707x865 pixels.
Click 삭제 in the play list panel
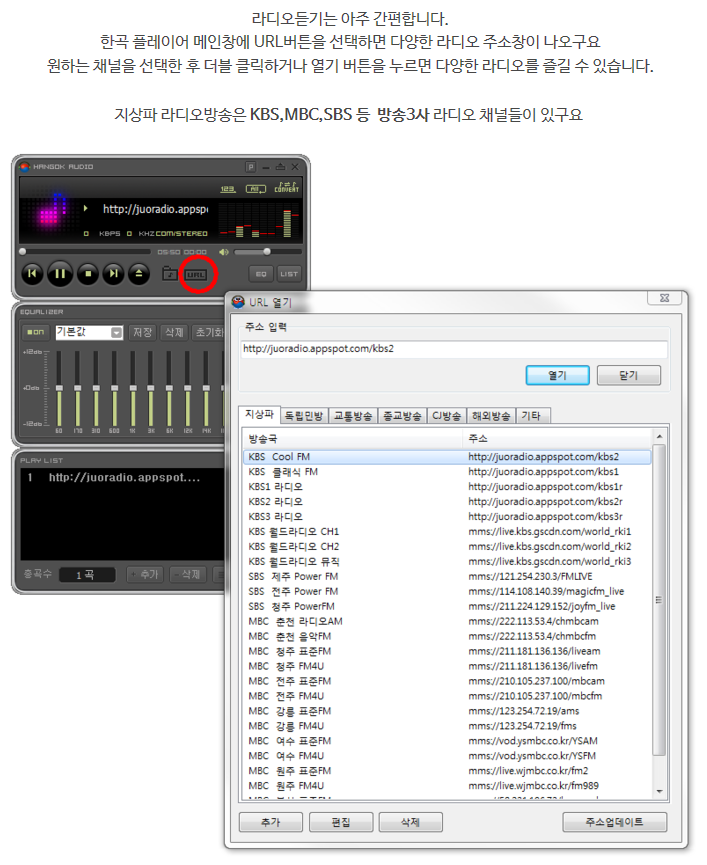(186, 575)
